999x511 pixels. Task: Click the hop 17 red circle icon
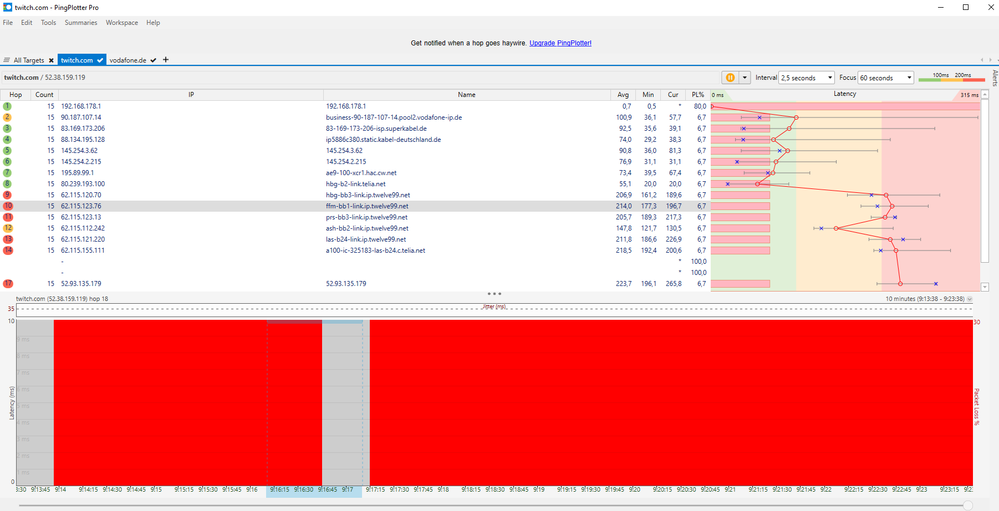(x=7, y=284)
